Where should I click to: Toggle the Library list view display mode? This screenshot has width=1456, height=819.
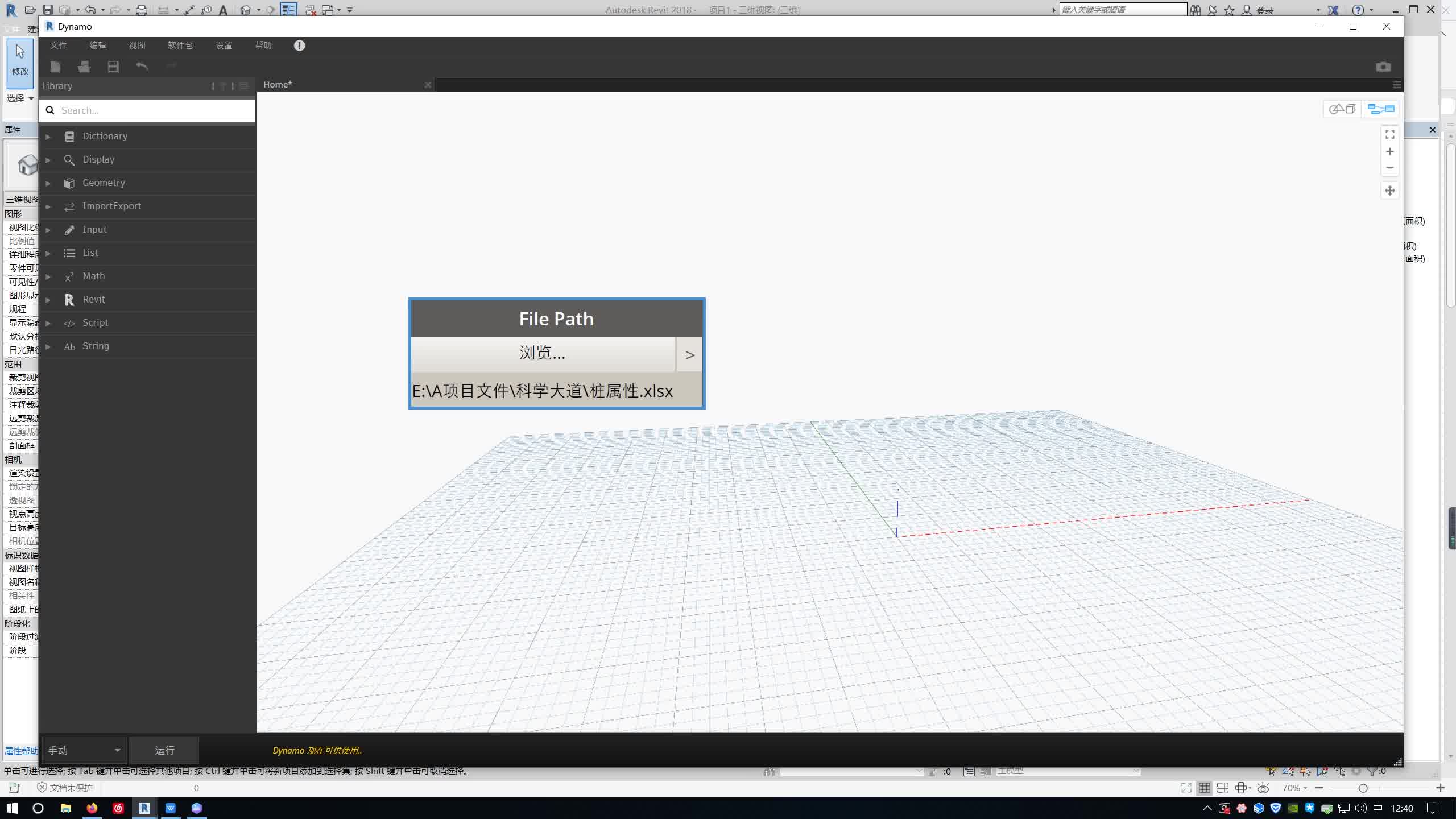[x=245, y=86]
